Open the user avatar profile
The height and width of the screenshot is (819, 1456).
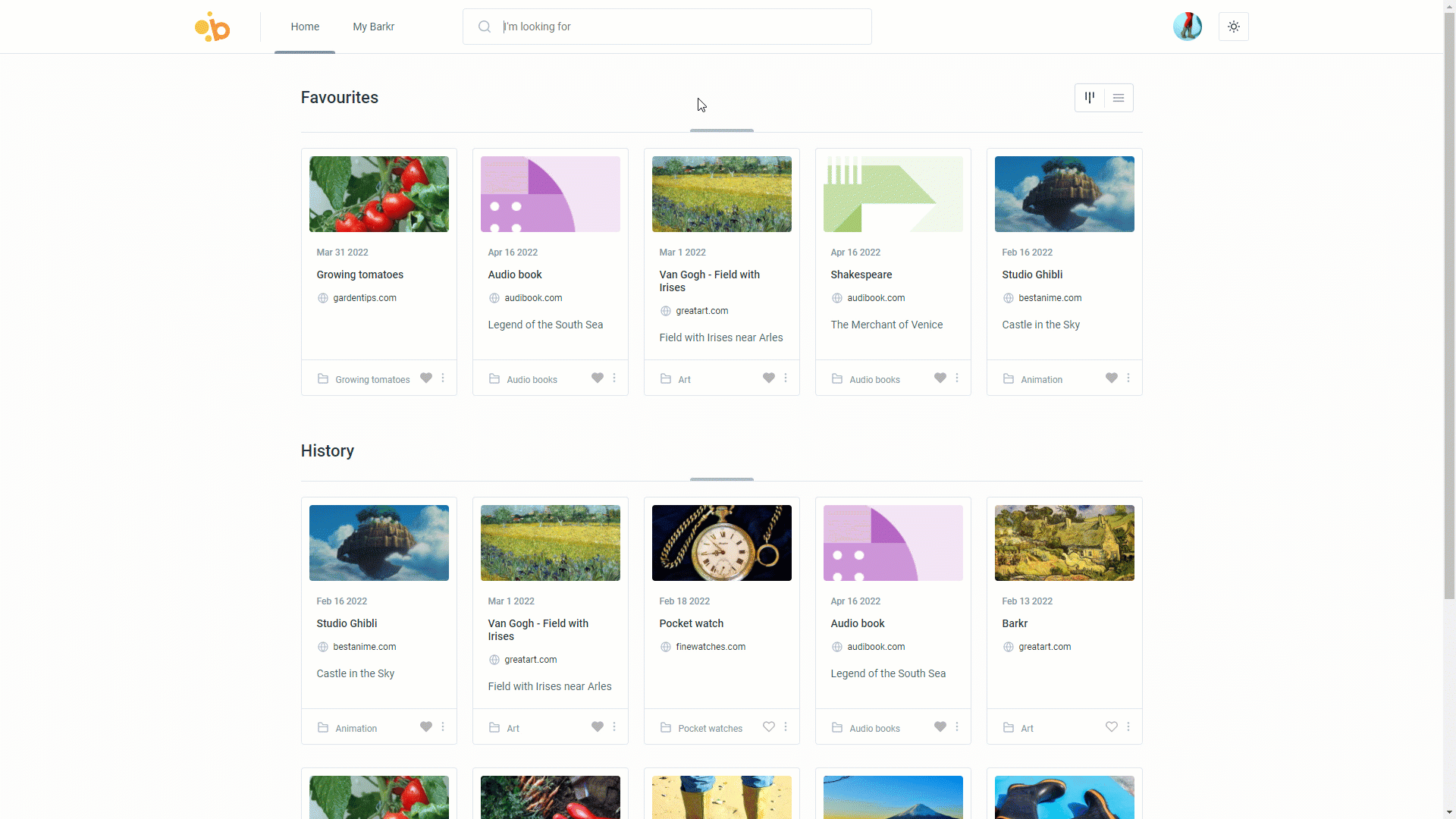point(1188,27)
